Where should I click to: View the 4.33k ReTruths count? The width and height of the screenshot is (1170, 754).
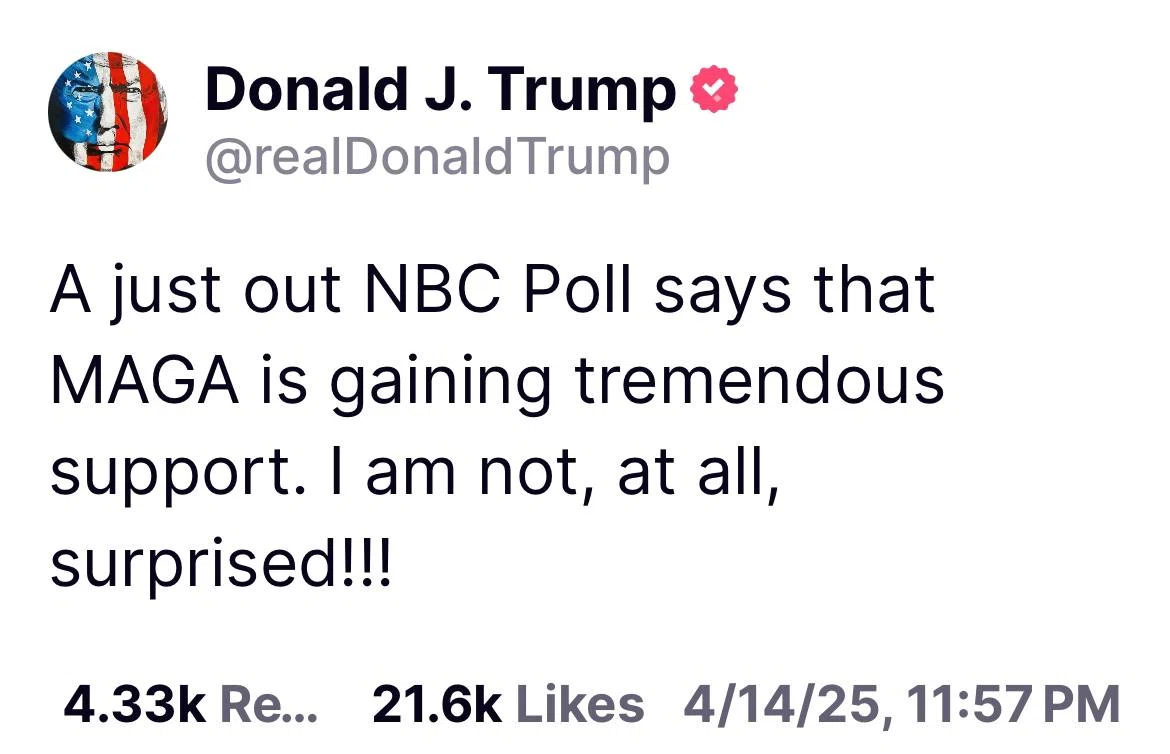pos(134,704)
